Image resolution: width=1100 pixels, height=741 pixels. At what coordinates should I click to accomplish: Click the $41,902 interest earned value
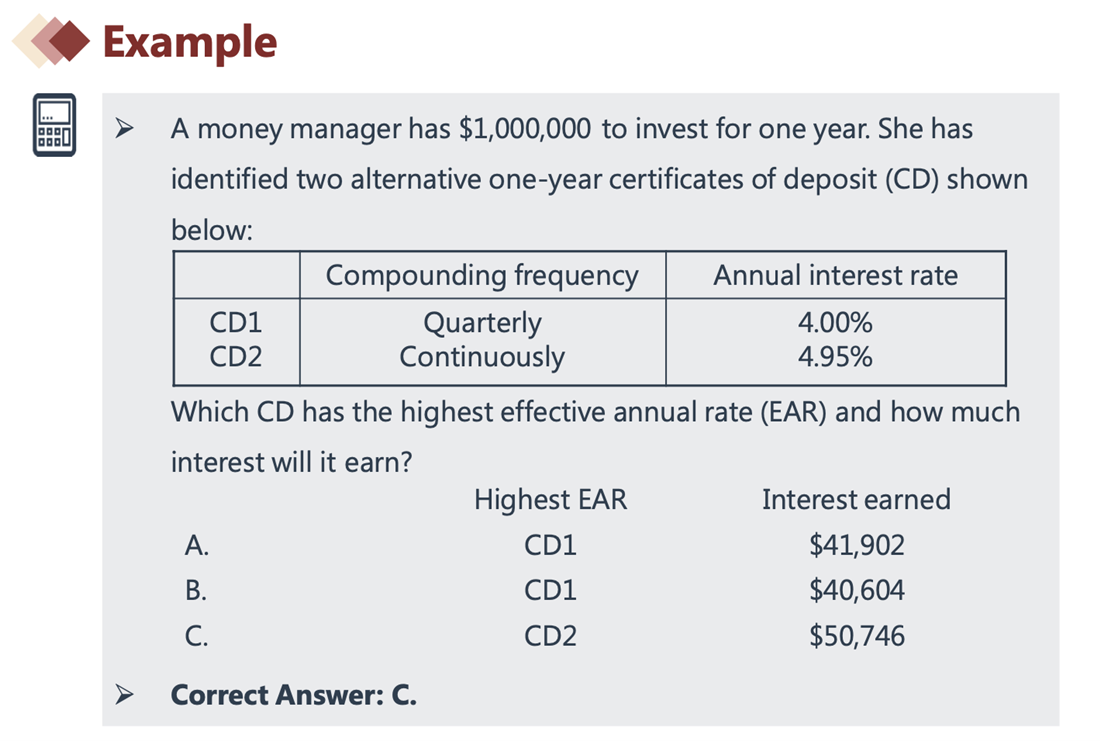(857, 545)
